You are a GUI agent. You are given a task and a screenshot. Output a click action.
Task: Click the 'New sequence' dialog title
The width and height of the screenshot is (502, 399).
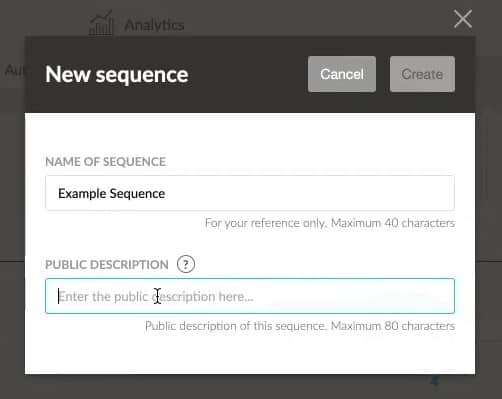coord(117,74)
